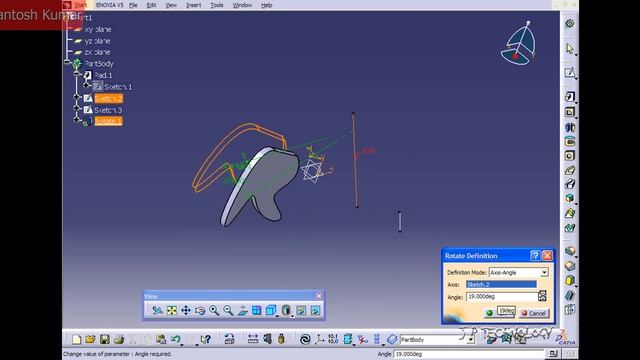
Task: Activate the Pan view tool
Action: 186,311
